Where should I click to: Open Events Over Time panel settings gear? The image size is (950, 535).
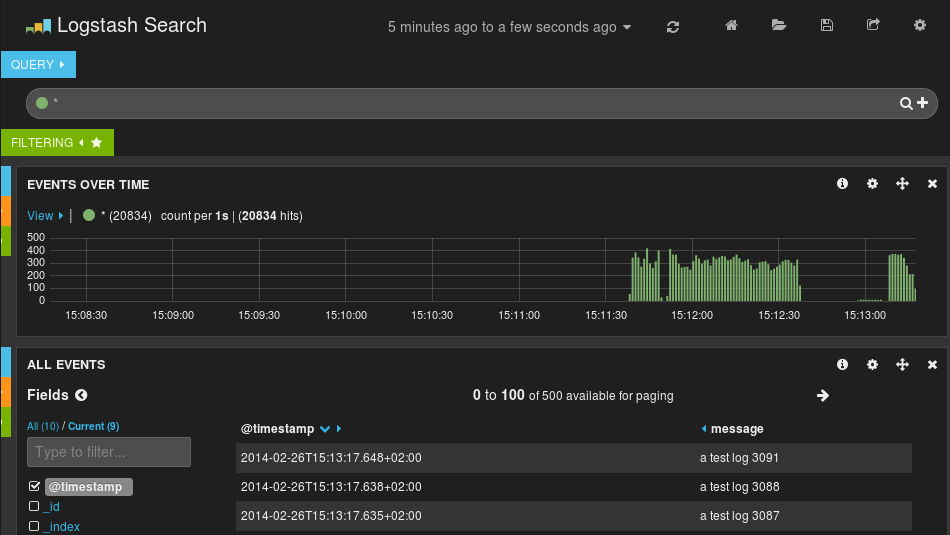tap(872, 184)
